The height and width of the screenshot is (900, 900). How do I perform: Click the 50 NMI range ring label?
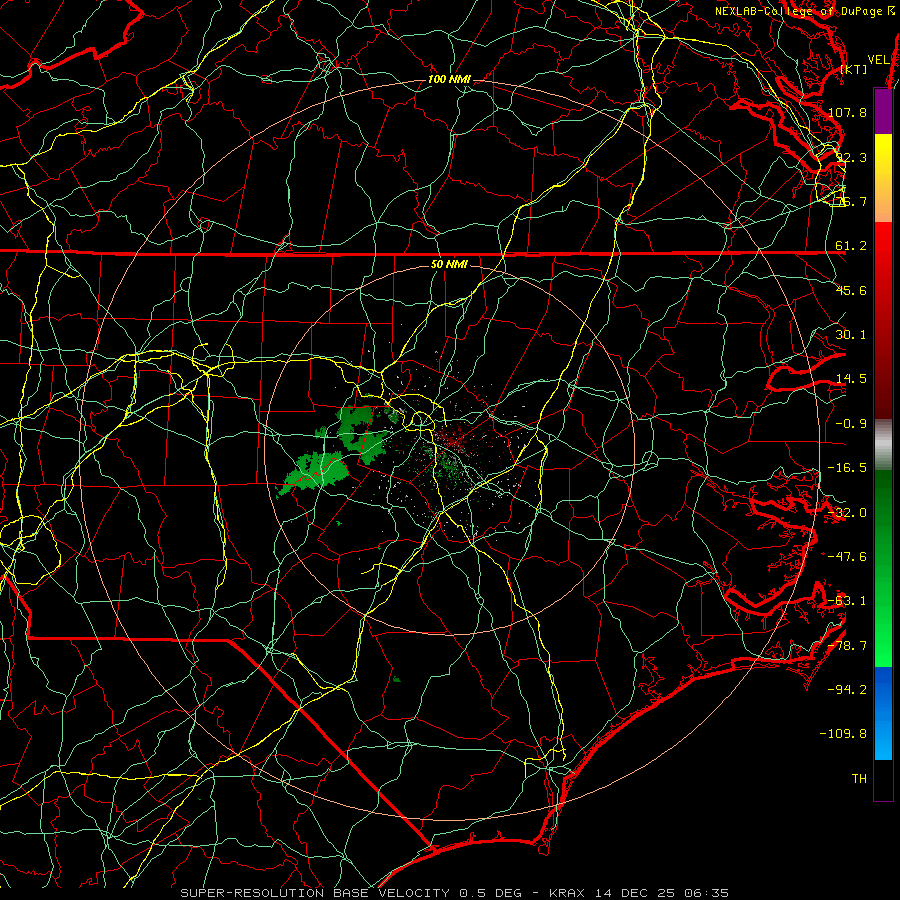pos(449,265)
